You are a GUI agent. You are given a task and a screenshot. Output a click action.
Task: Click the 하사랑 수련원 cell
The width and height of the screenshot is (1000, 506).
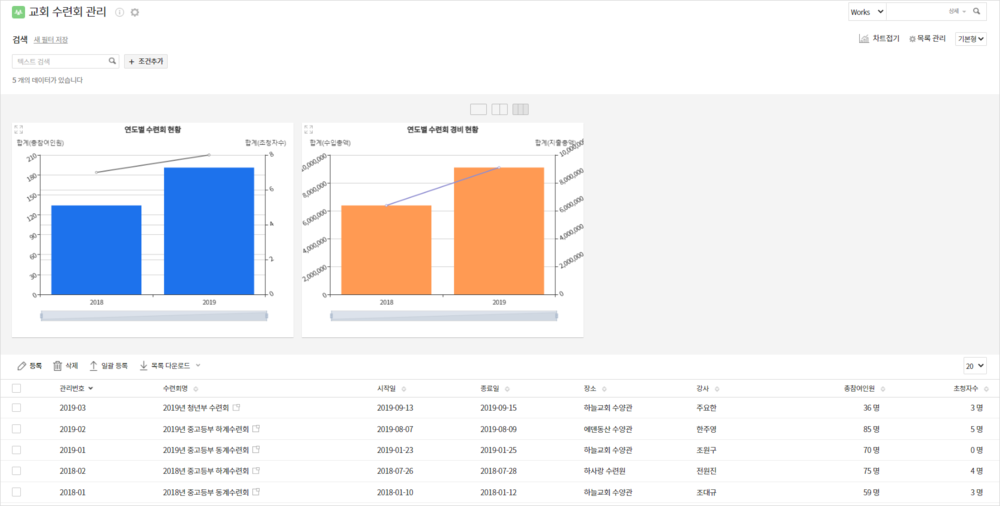click(x=605, y=471)
